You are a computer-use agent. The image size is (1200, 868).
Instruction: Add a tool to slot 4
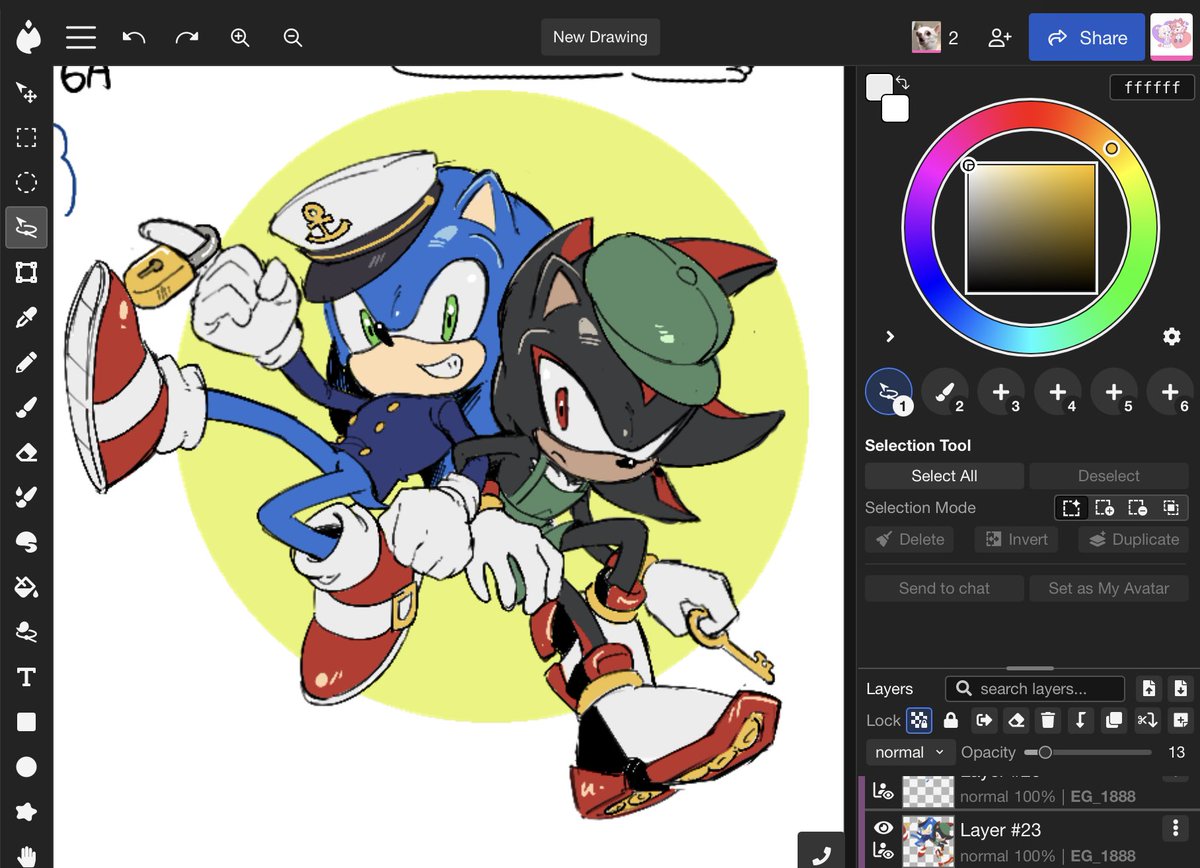pyautogui.click(x=1058, y=392)
